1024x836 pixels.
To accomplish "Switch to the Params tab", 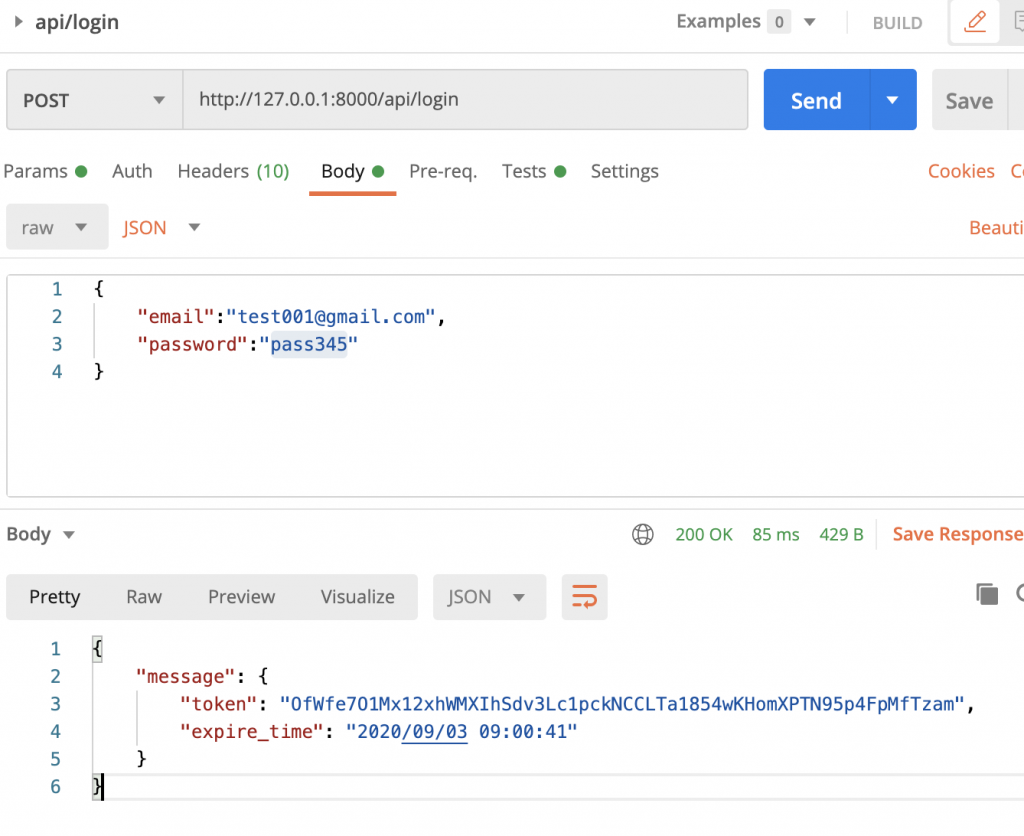I will click(x=44, y=171).
